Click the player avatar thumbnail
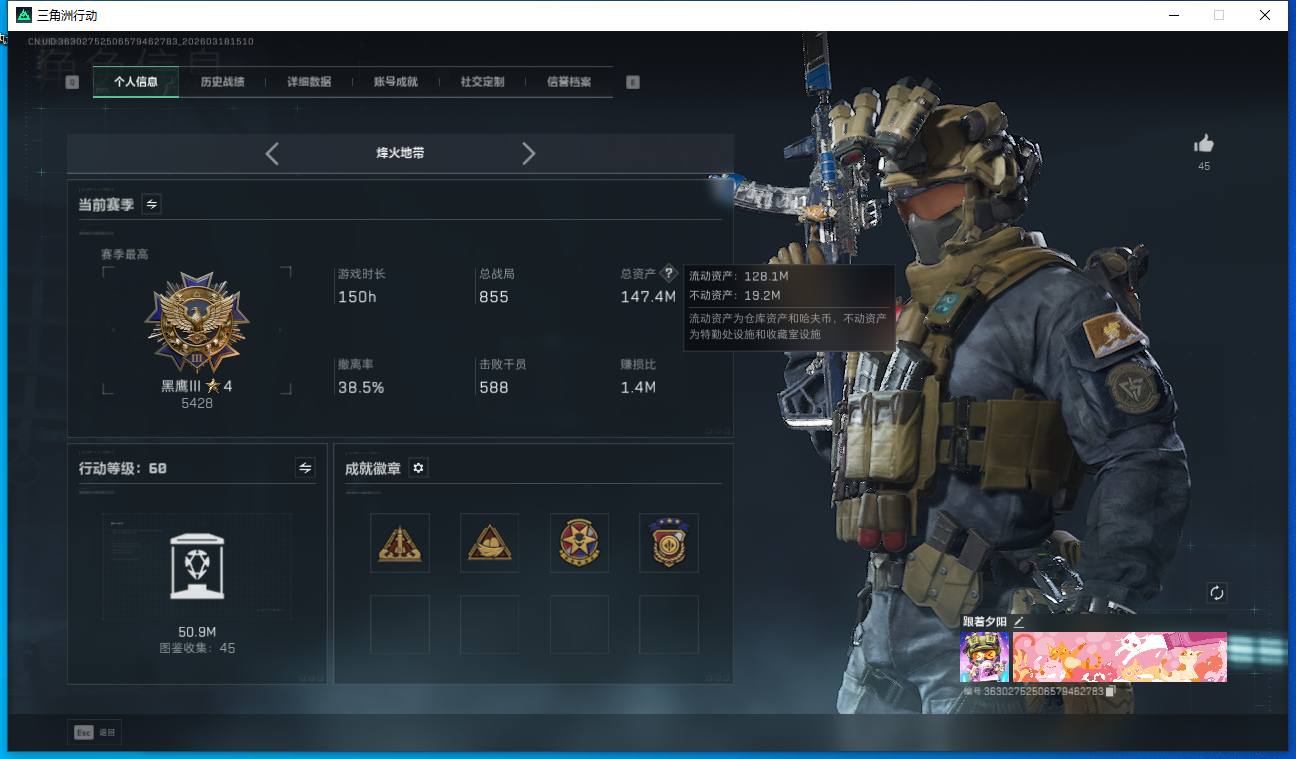1296x759 pixels. [x=984, y=657]
